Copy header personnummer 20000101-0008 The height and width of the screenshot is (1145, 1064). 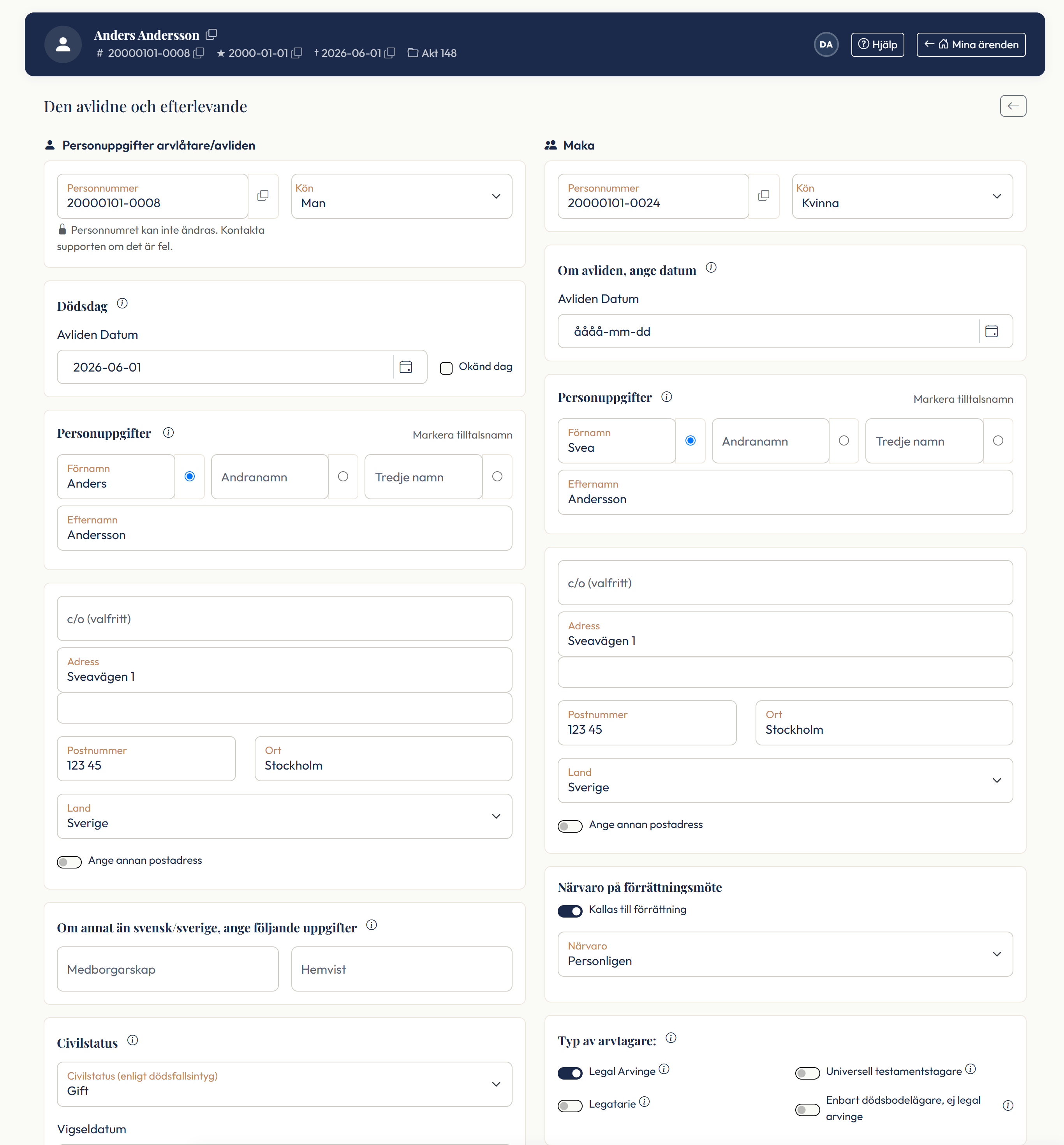coord(199,53)
